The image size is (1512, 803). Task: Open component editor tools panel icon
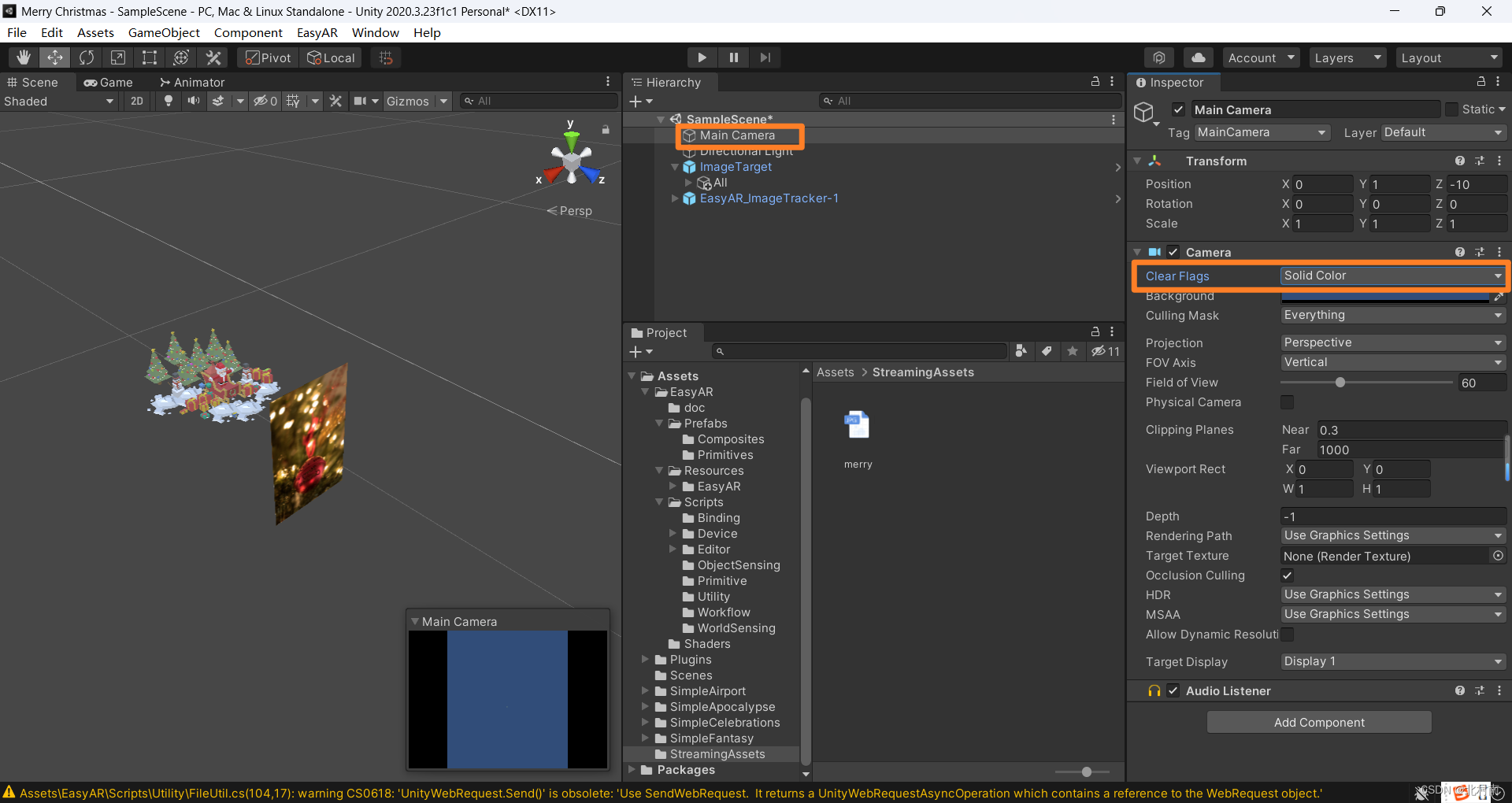pyautogui.click(x=335, y=101)
